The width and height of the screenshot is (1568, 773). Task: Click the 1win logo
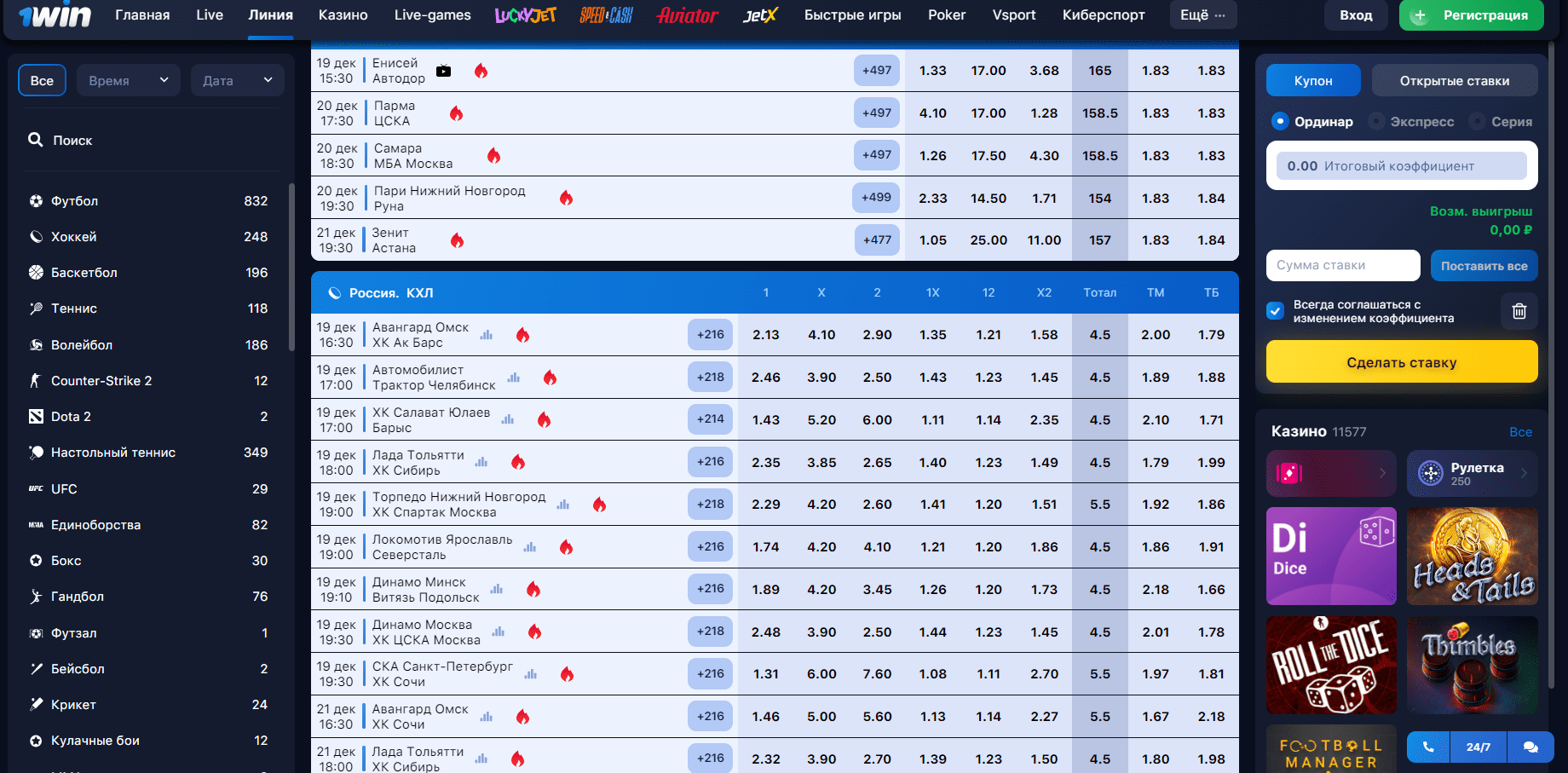[x=55, y=15]
